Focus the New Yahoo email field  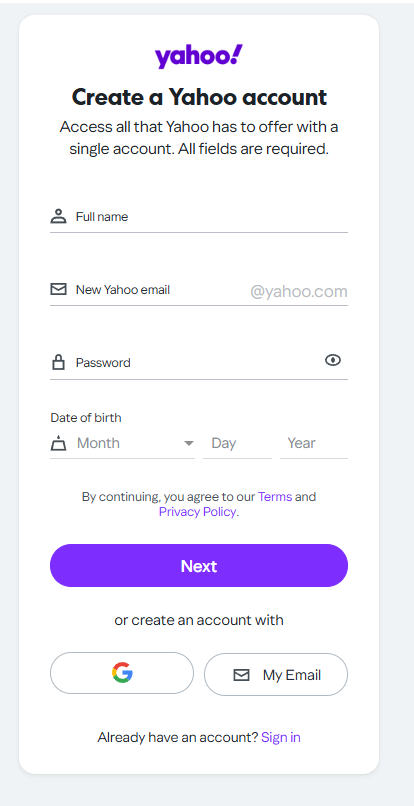(x=199, y=290)
